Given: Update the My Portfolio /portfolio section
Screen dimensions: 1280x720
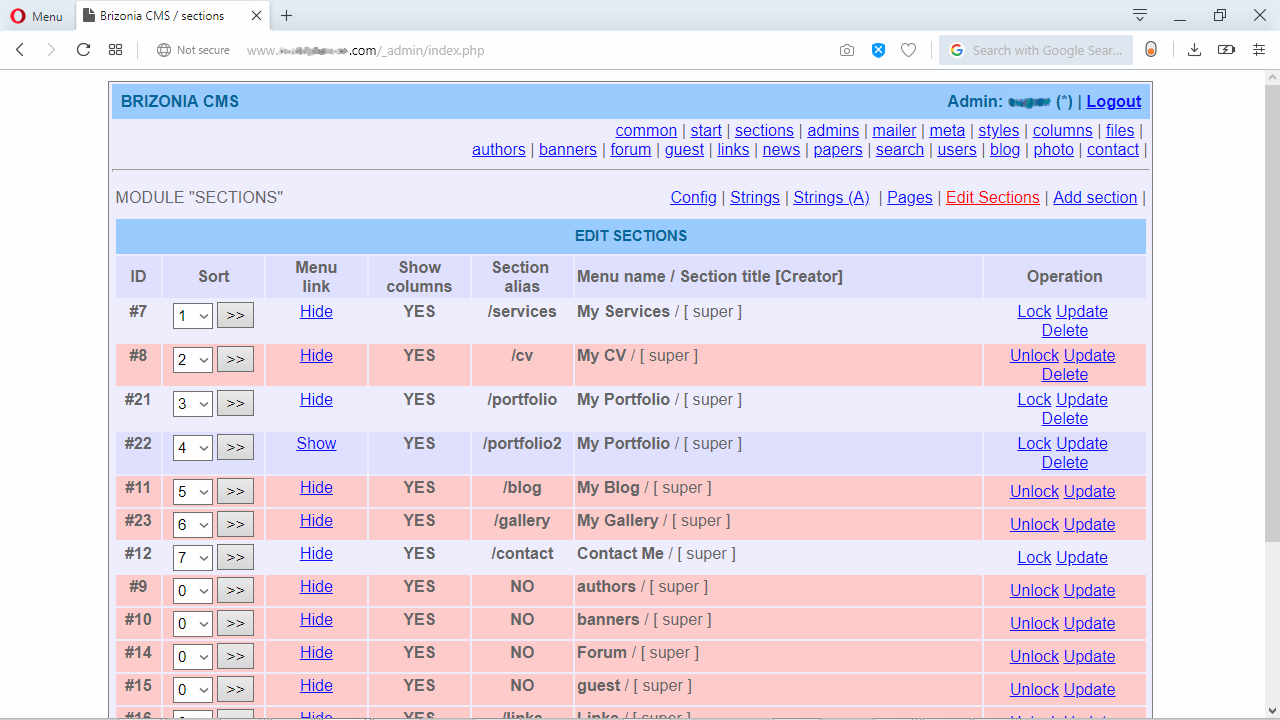Looking at the screenshot, I should point(1082,400).
